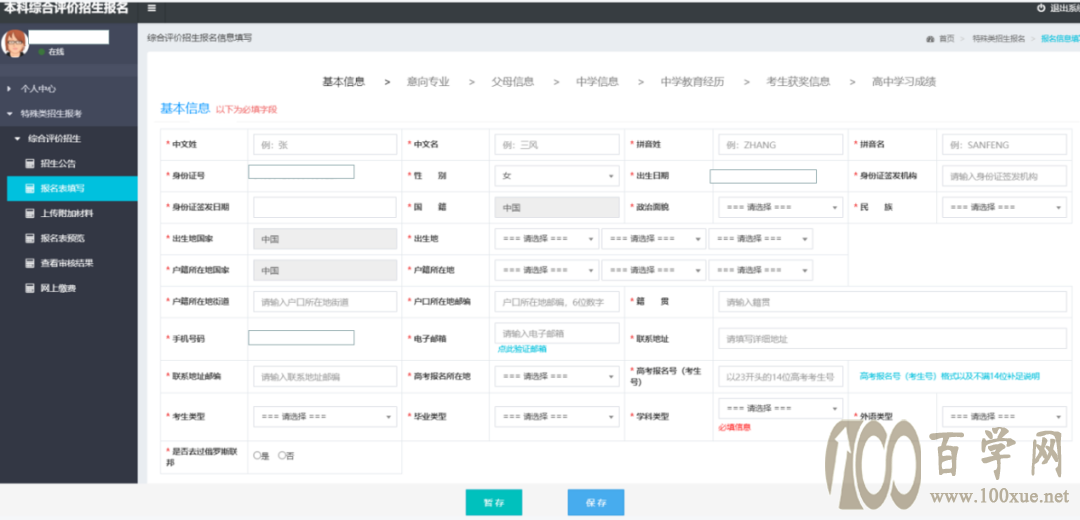Image resolution: width=1080 pixels, height=520 pixels.
Task: Focus the 拼音姓 input field
Action: pos(780,145)
